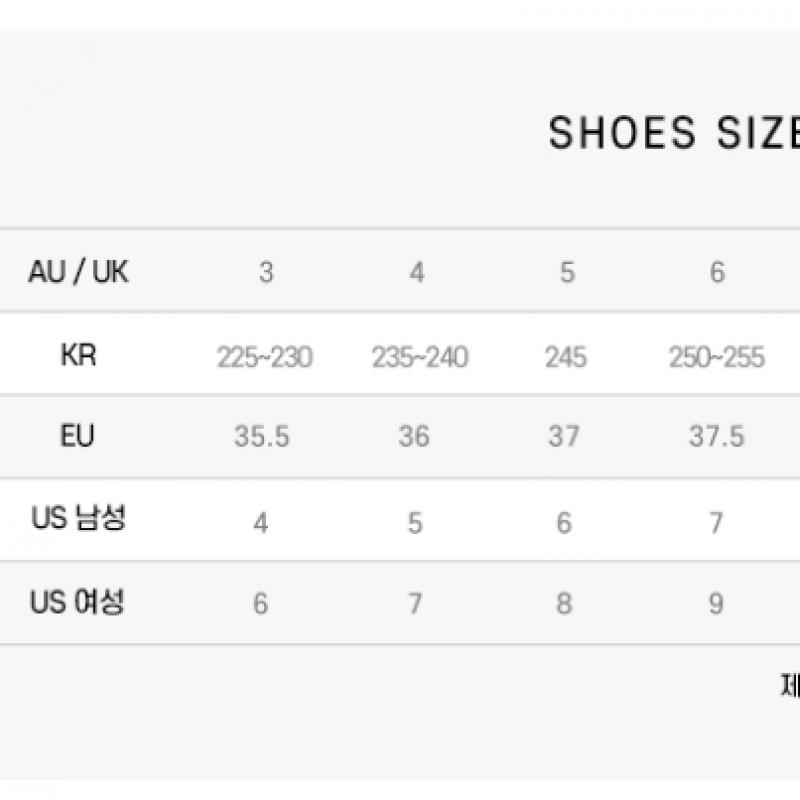This screenshot has width=800, height=800.
Task: Click AU / UK size 6 cell
Action: tap(716, 273)
